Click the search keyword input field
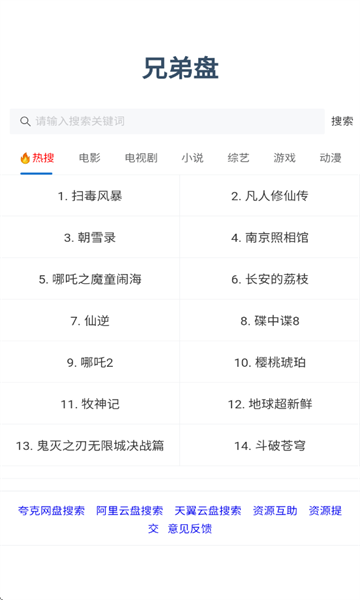The height and width of the screenshot is (600, 360). pyautogui.click(x=167, y=121)
